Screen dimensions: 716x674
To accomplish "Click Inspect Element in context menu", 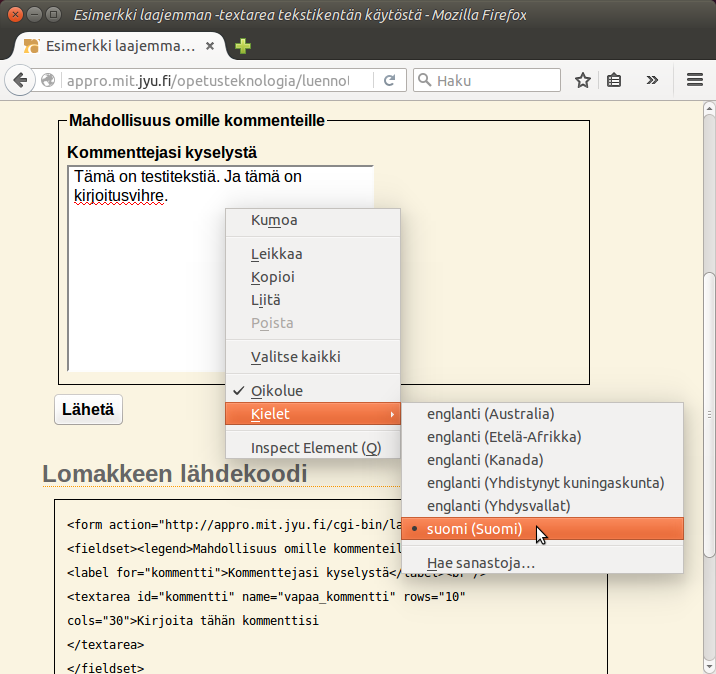I will click(315, 448).
